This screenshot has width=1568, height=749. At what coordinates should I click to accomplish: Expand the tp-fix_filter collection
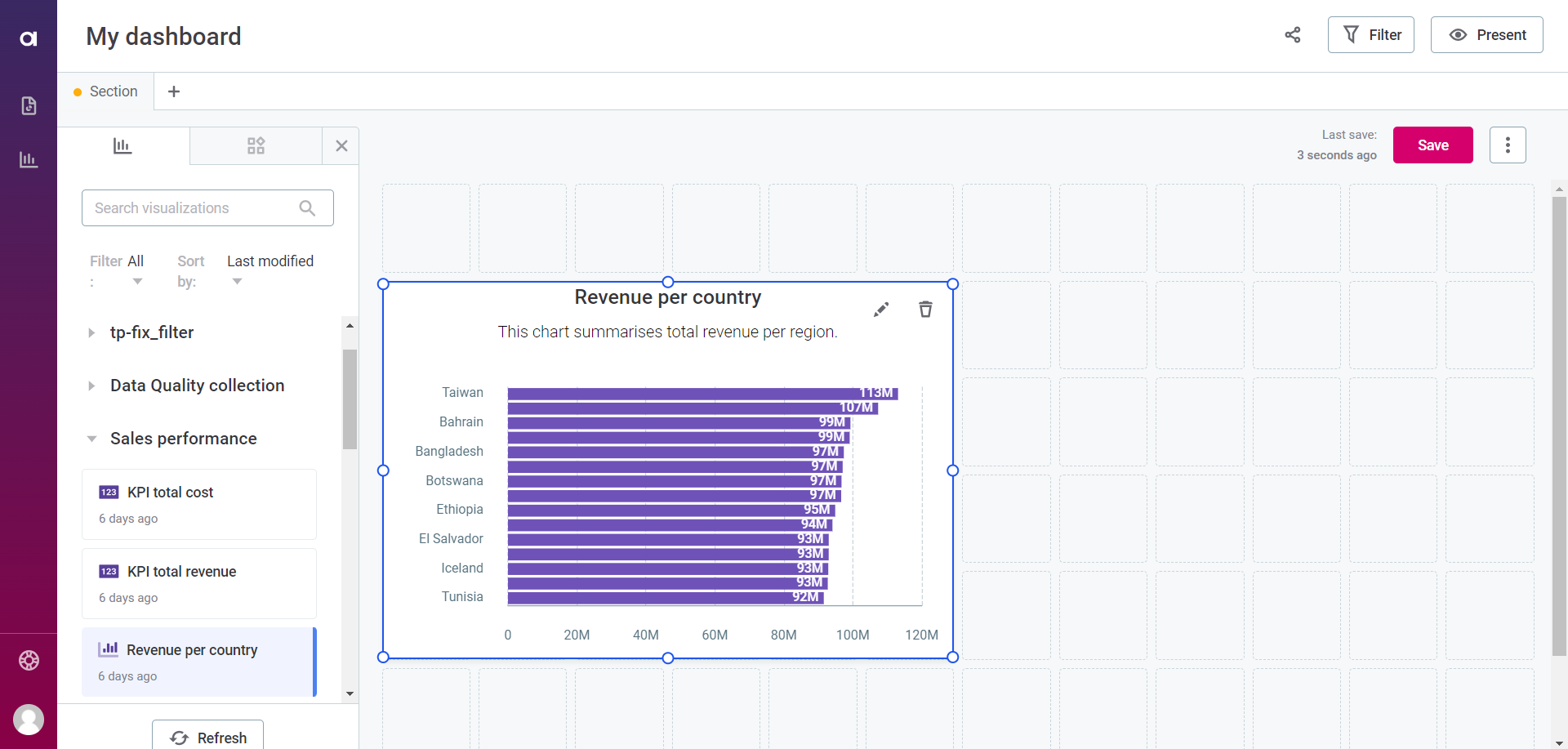tap(91, 332)
